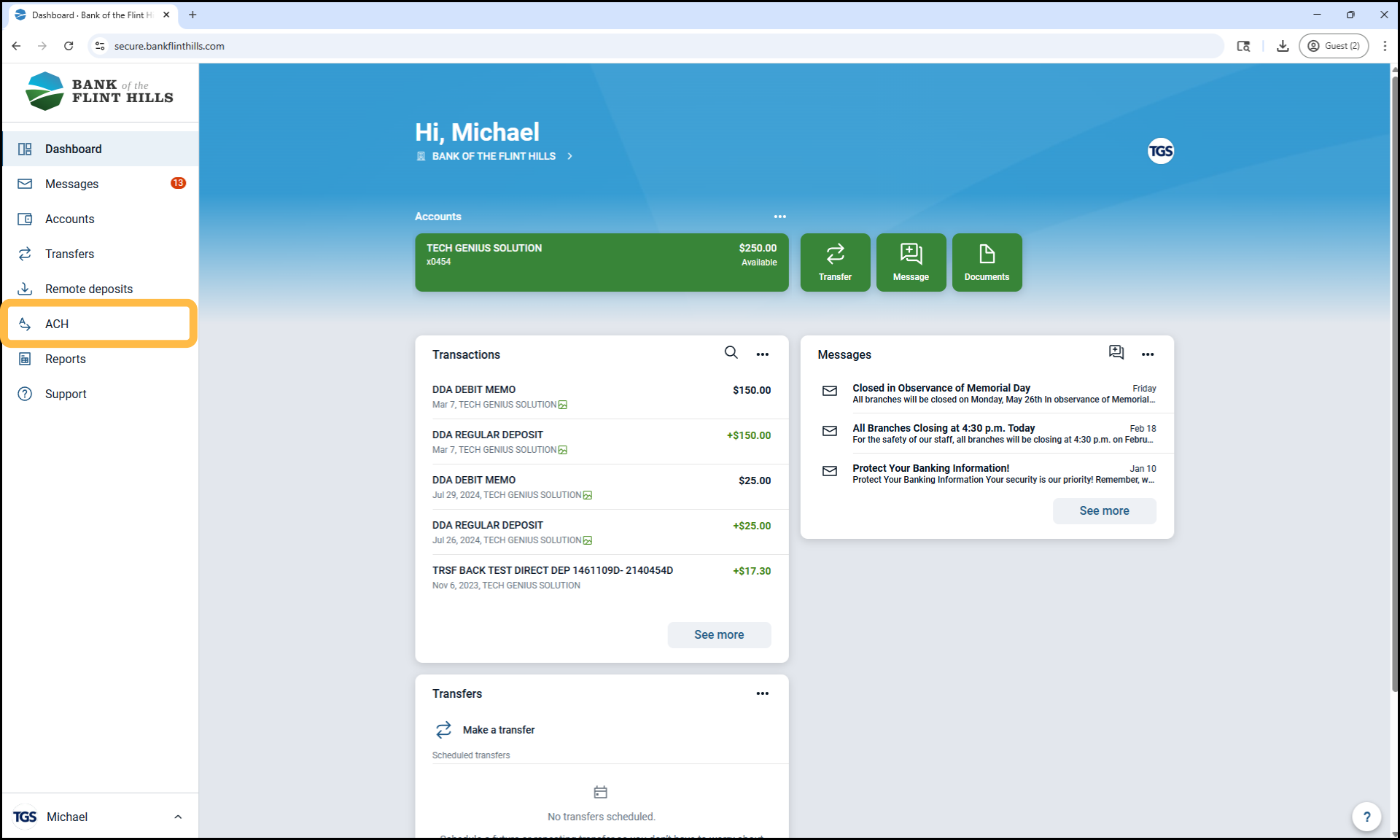Expand Michael user menu chevron
Screen dimensions: 1400x840
coord(178,817)
